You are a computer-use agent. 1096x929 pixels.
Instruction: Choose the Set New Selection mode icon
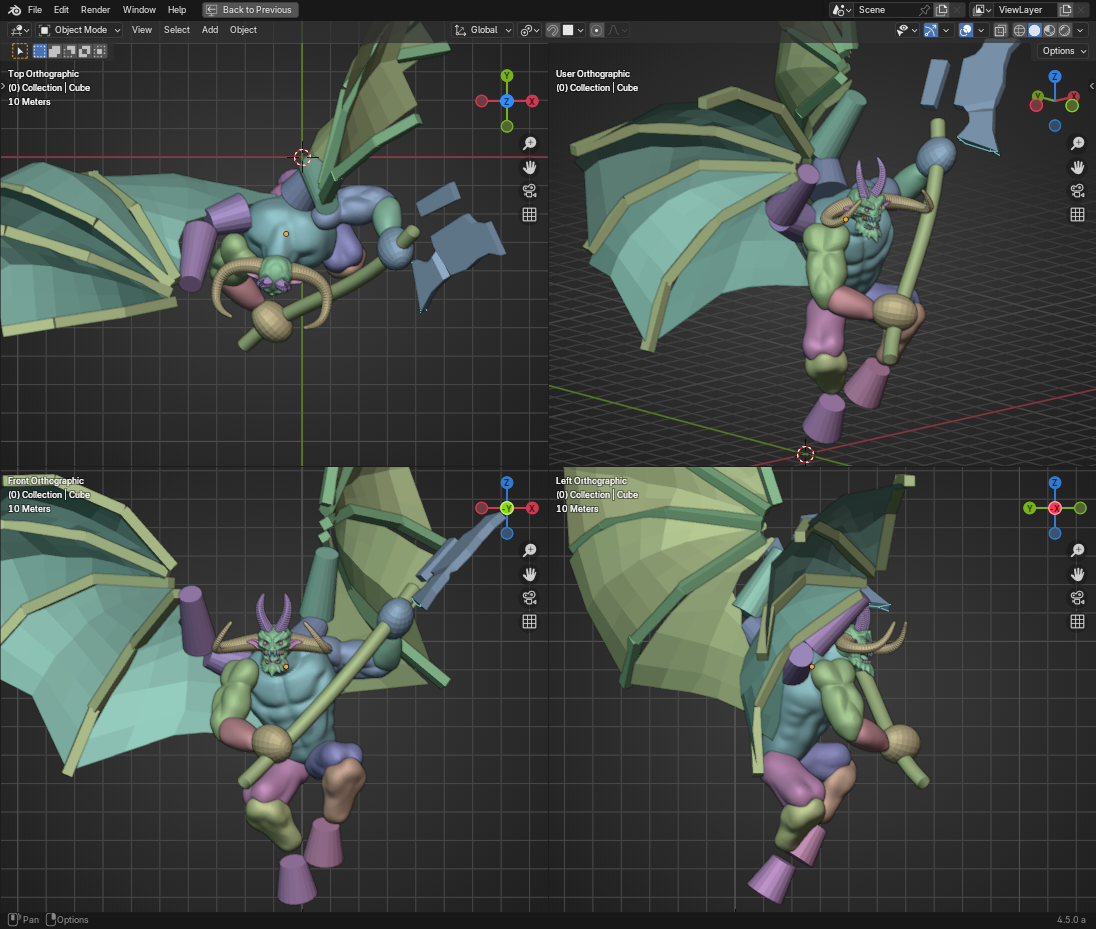[40, 51]
